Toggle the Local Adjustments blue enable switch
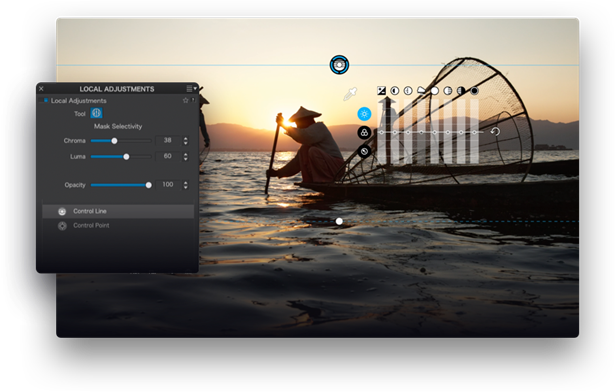The height and width of the screenshot is (392, 615). (46, 100)
